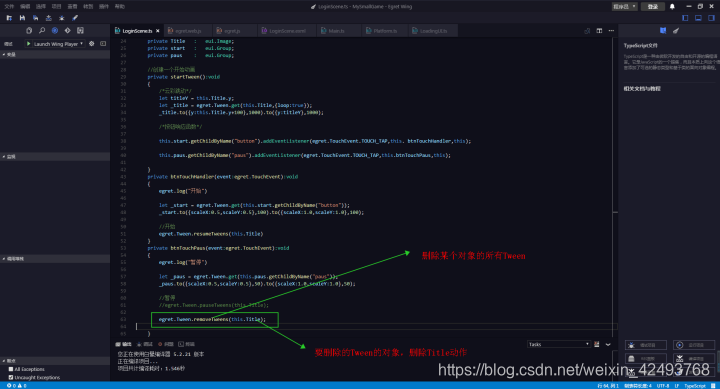Switch to the Output panel tab
Viewport: 720px width, 389px height.
pyautogui.click(x=124, y=344)
